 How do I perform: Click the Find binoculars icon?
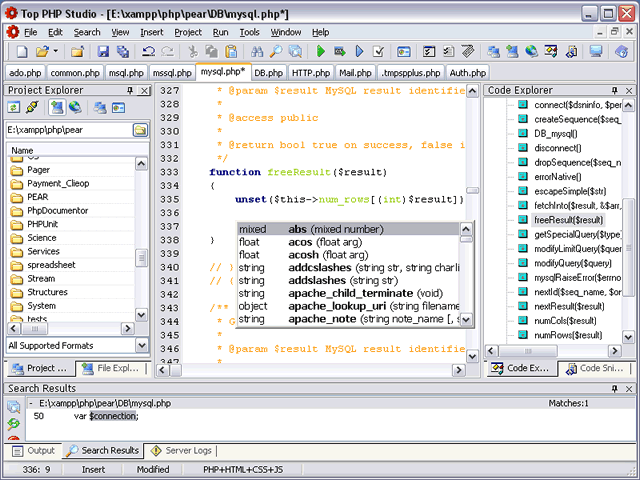(x=257, y=51)
